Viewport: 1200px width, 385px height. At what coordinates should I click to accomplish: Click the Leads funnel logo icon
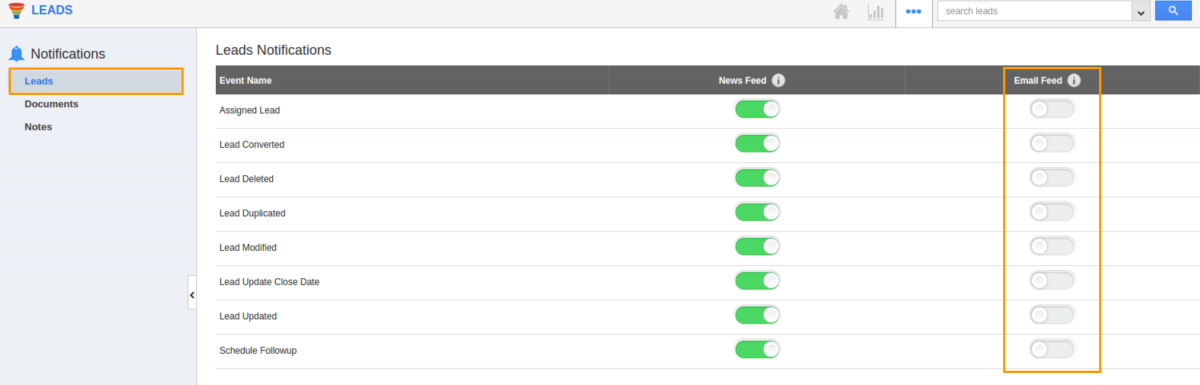15,11
